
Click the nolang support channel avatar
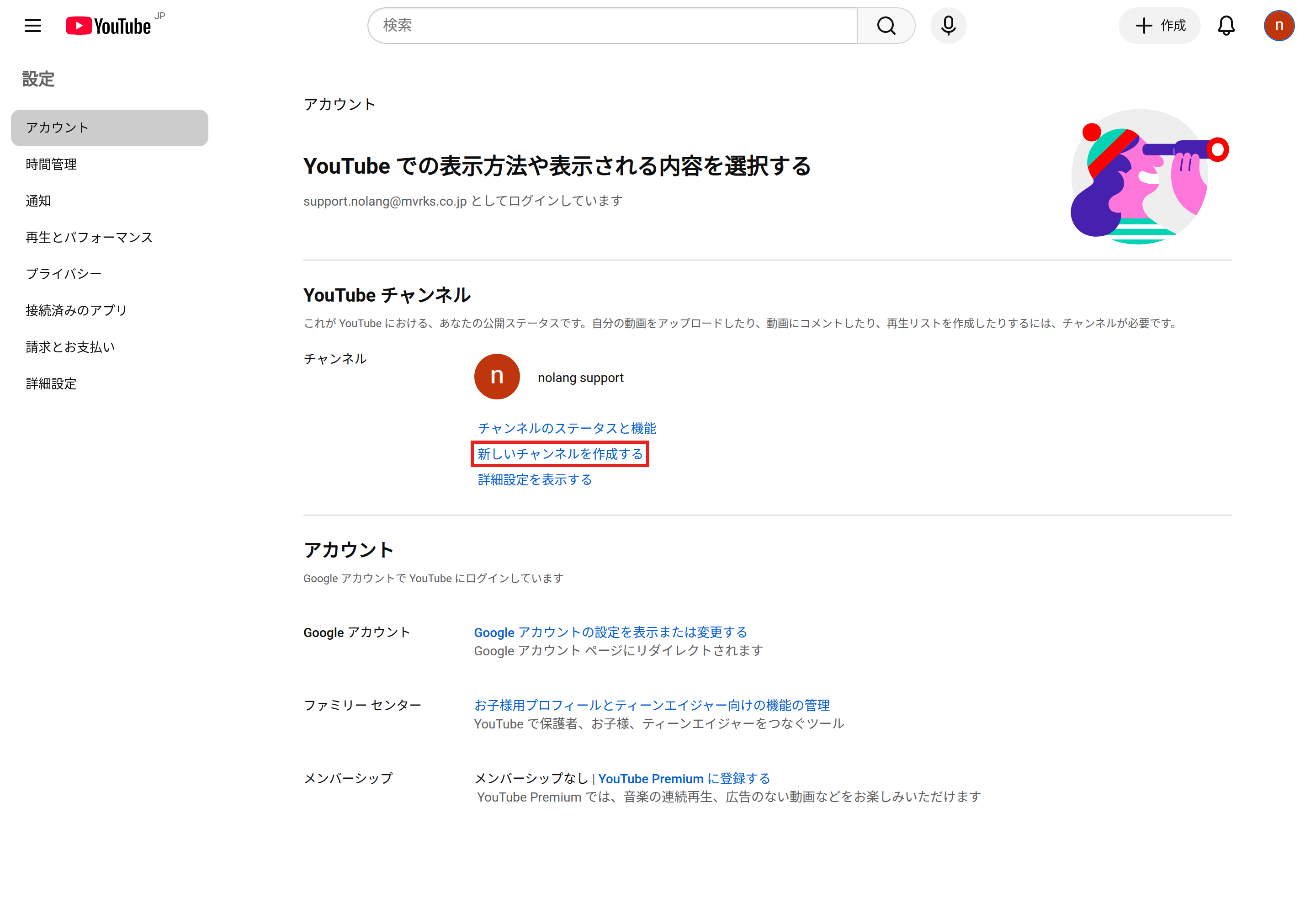pyautogui.click(x=497, y=376)
